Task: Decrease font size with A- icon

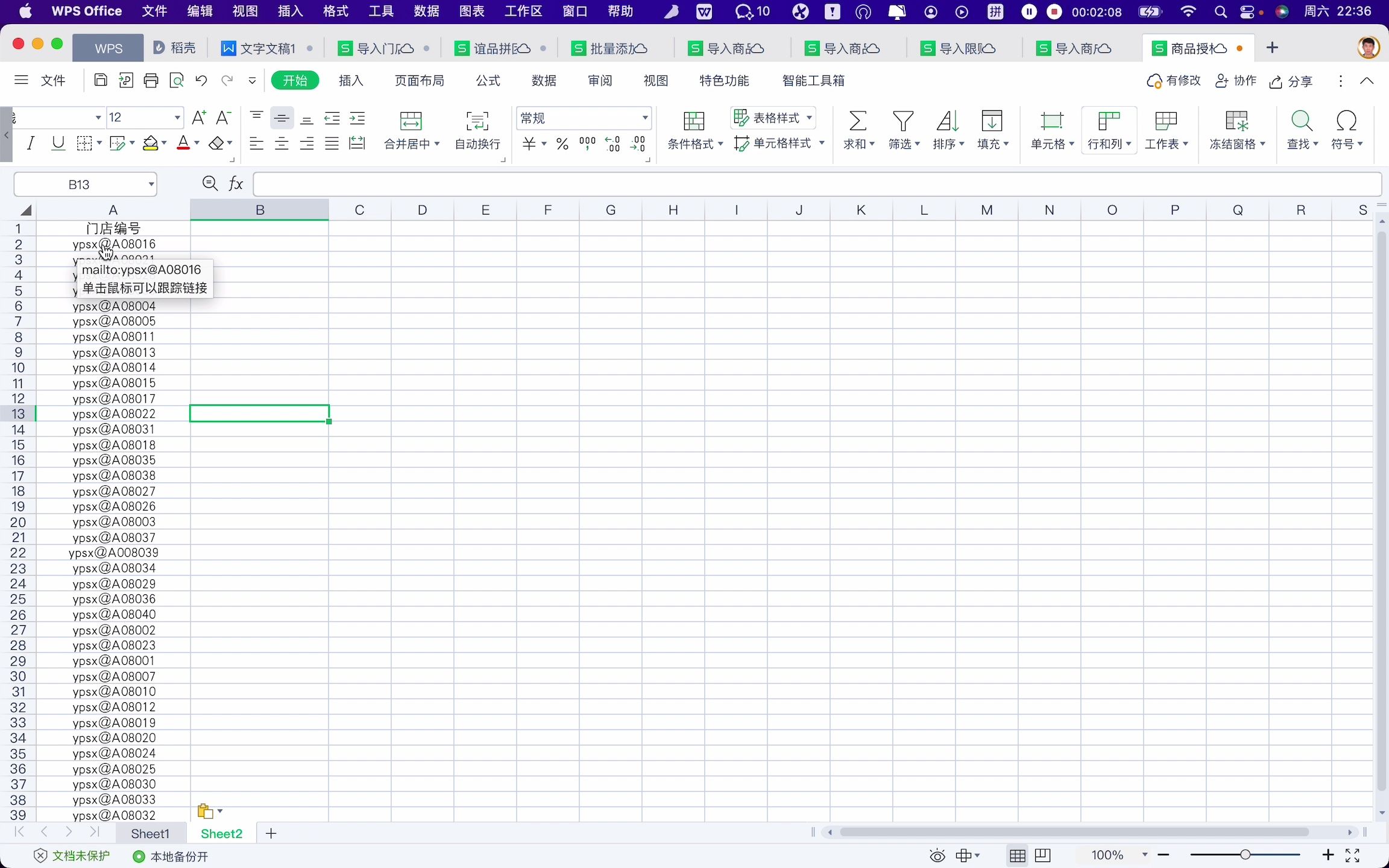Action: tap(223, 118)
